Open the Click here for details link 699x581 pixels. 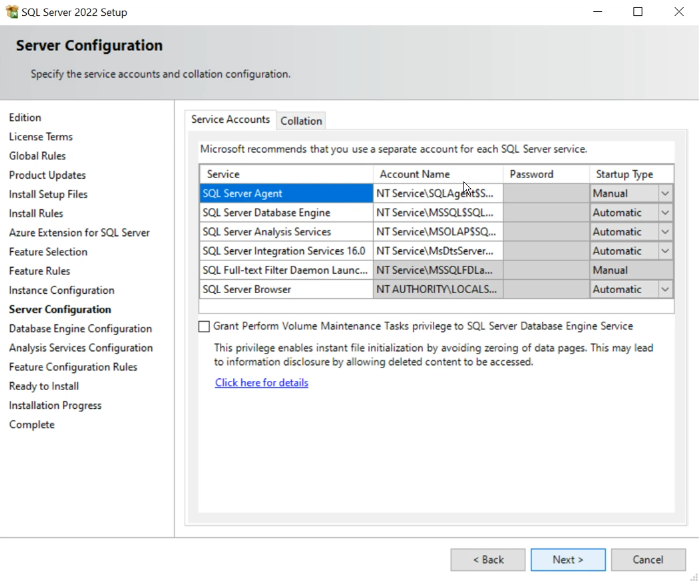tap(262, 383)
